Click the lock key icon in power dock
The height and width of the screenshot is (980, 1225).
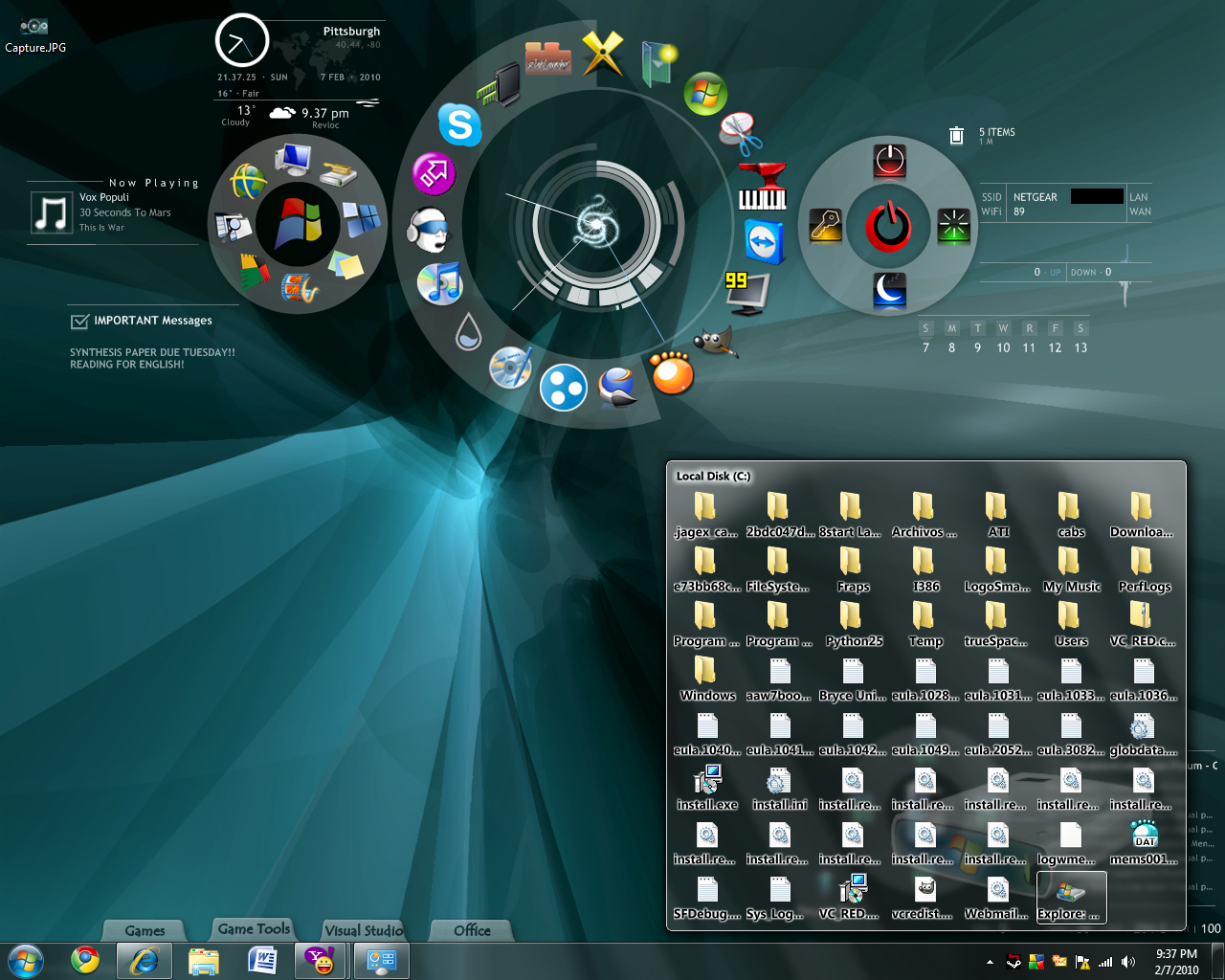click(826, 225)
